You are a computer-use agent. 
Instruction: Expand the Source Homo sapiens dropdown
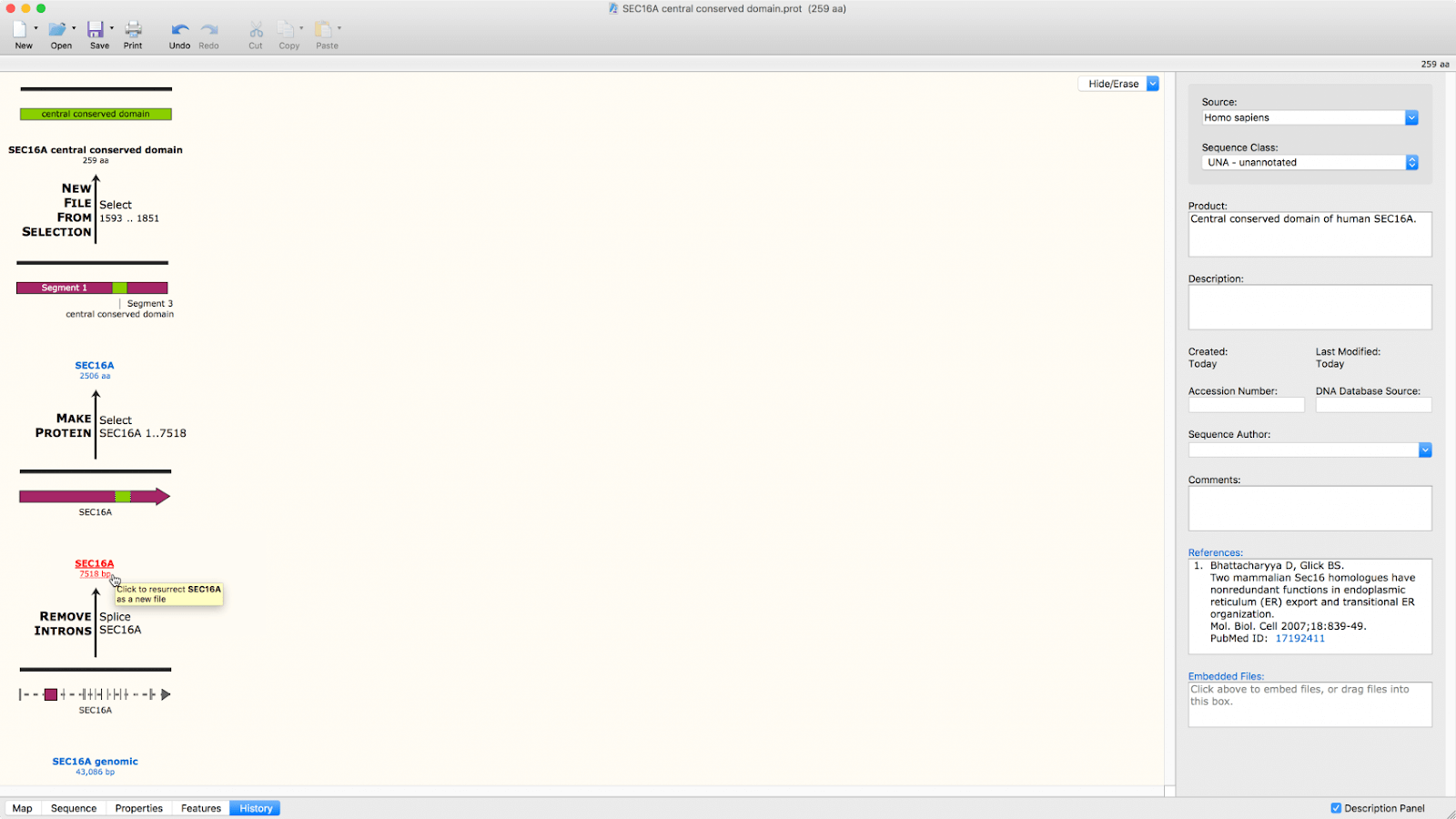1410,117
